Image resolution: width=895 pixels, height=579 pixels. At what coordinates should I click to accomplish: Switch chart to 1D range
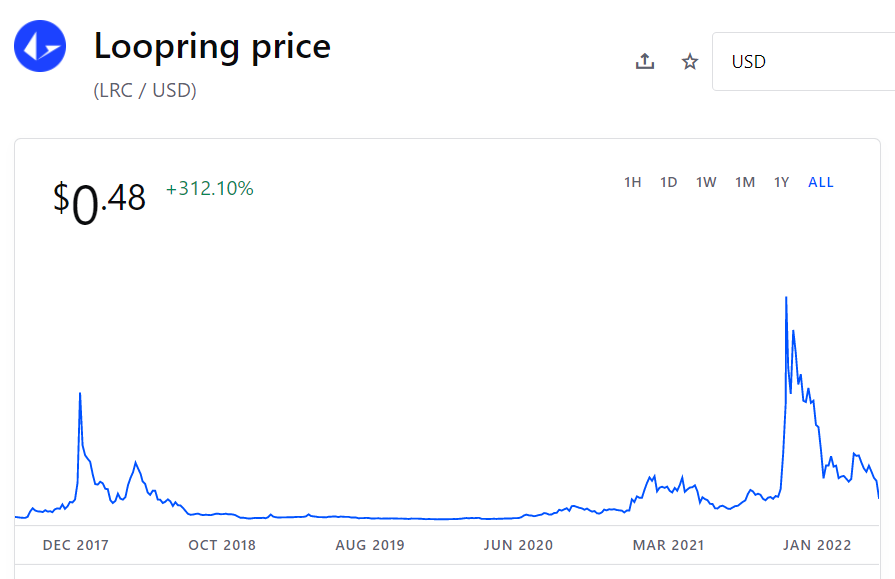[x=669, y=182]
